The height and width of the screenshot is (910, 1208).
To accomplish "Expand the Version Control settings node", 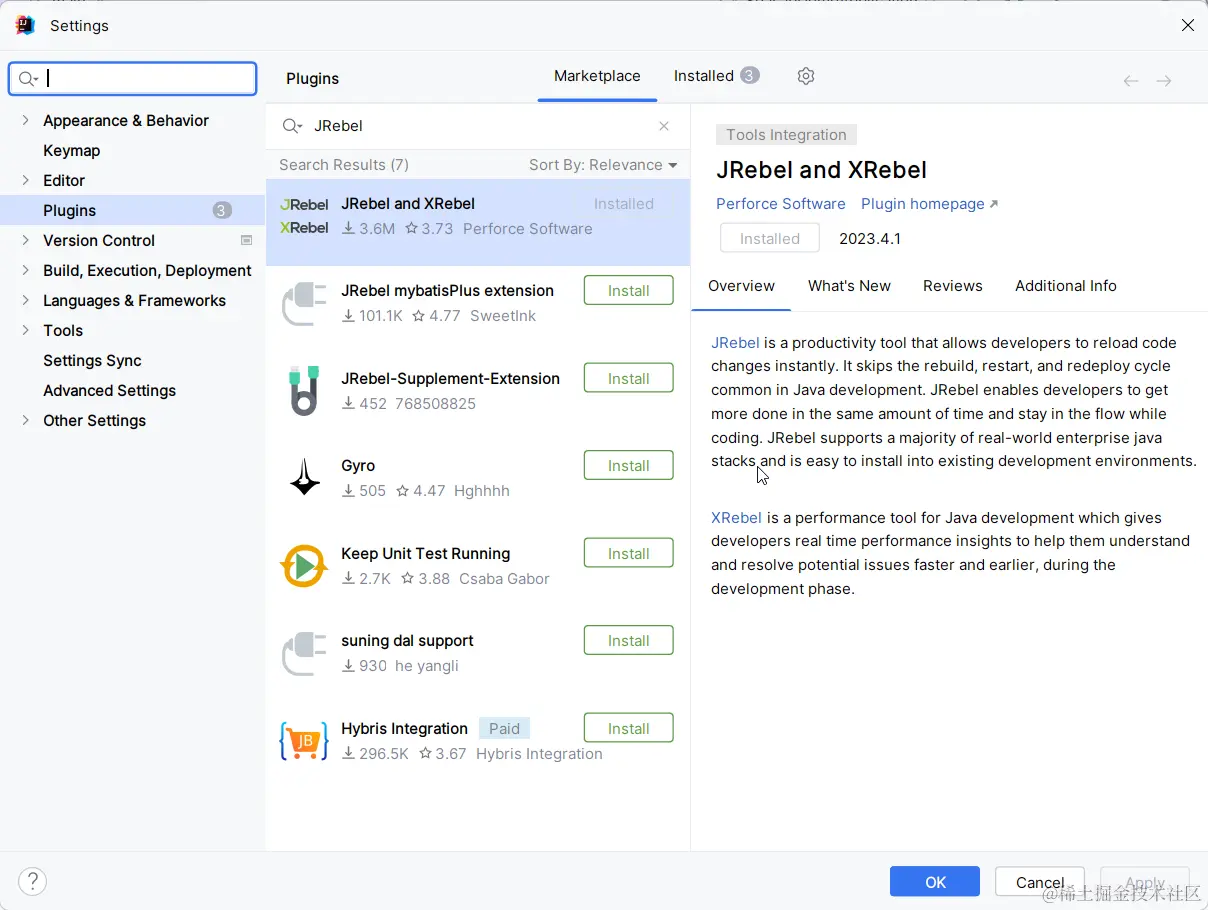I will tap(25, 240).
